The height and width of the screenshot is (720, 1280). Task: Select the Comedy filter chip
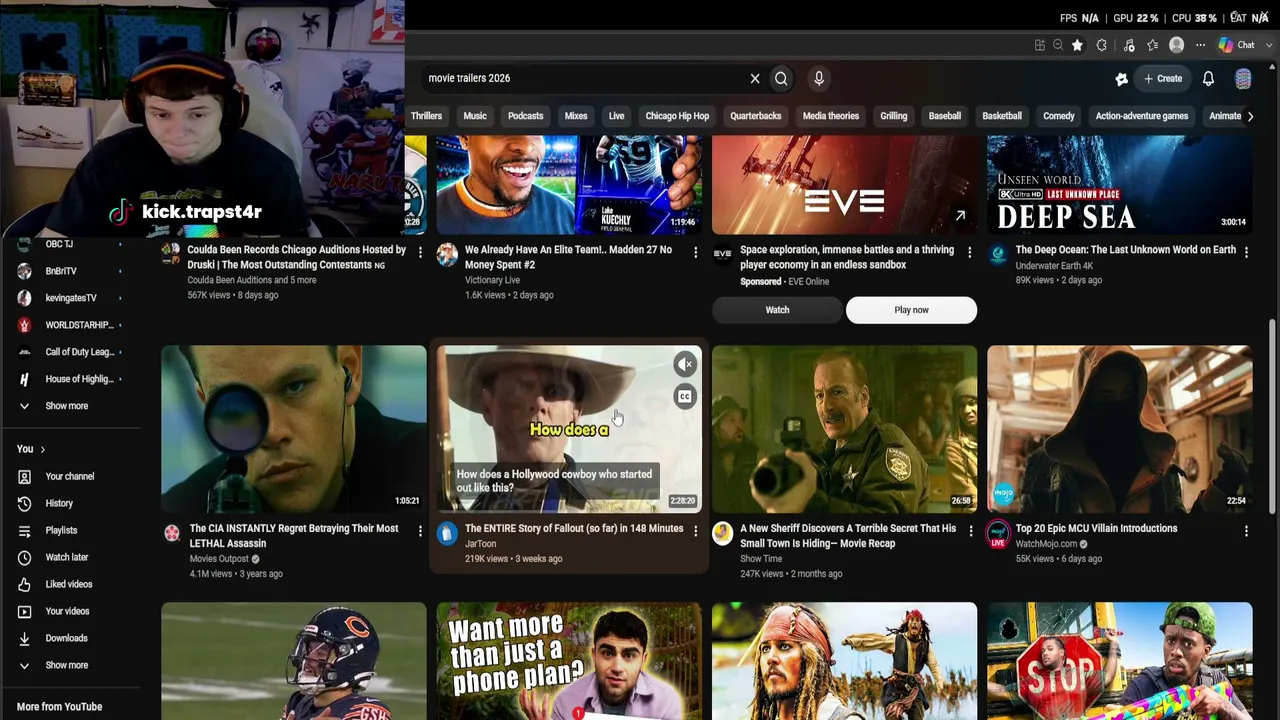pos(1059,116)
